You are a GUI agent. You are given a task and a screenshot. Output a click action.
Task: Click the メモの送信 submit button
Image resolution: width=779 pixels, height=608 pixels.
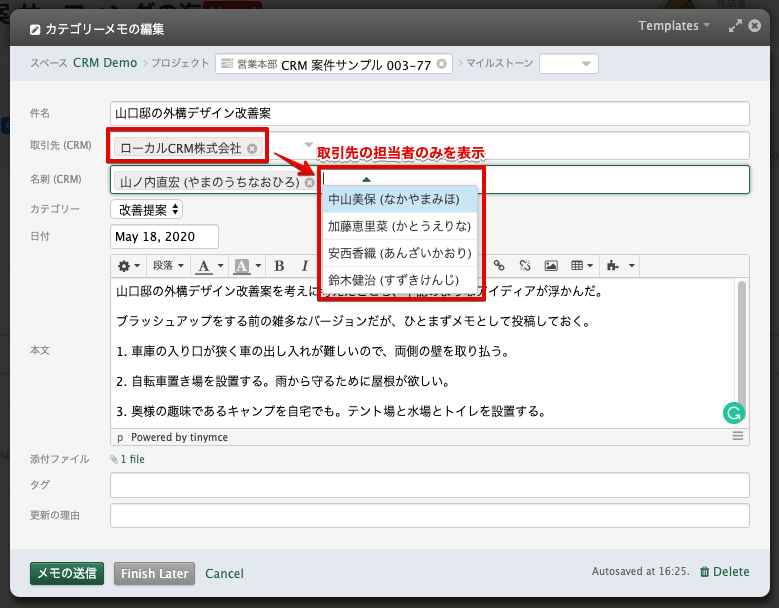(x=67, y=573)
